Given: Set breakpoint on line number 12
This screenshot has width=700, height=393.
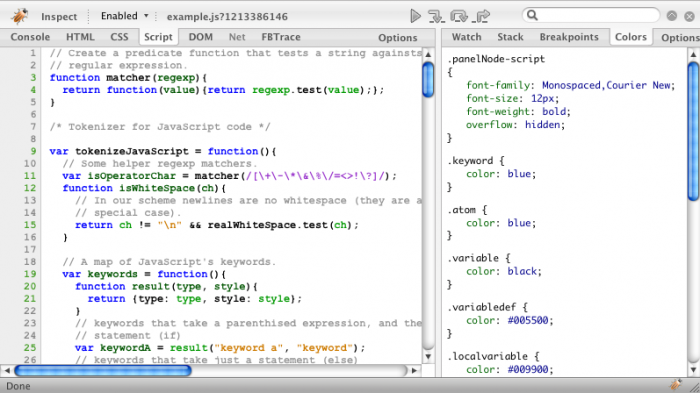Looking at the screenshot, I should [30, 188].
